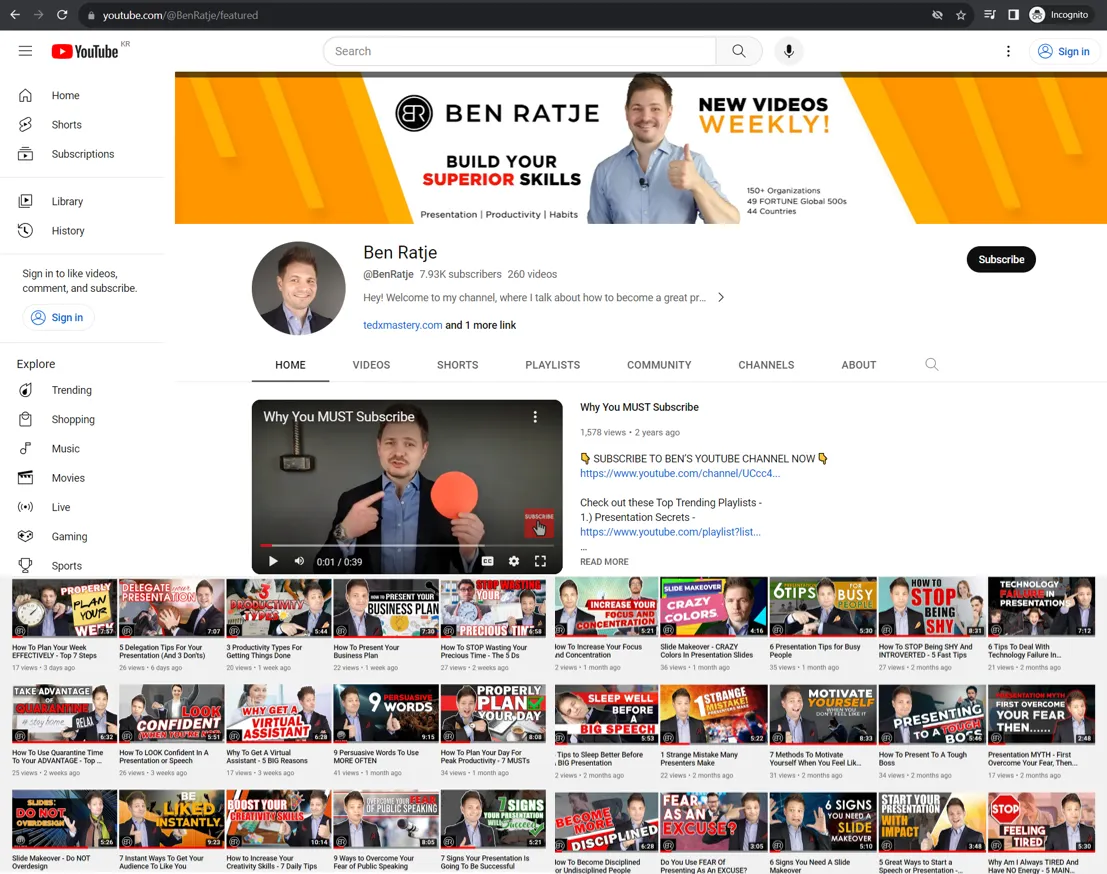The height and width of the screenshot is (874, 1107).
Task: Pause playback with the play/pause control
Action: click(272, 561)
